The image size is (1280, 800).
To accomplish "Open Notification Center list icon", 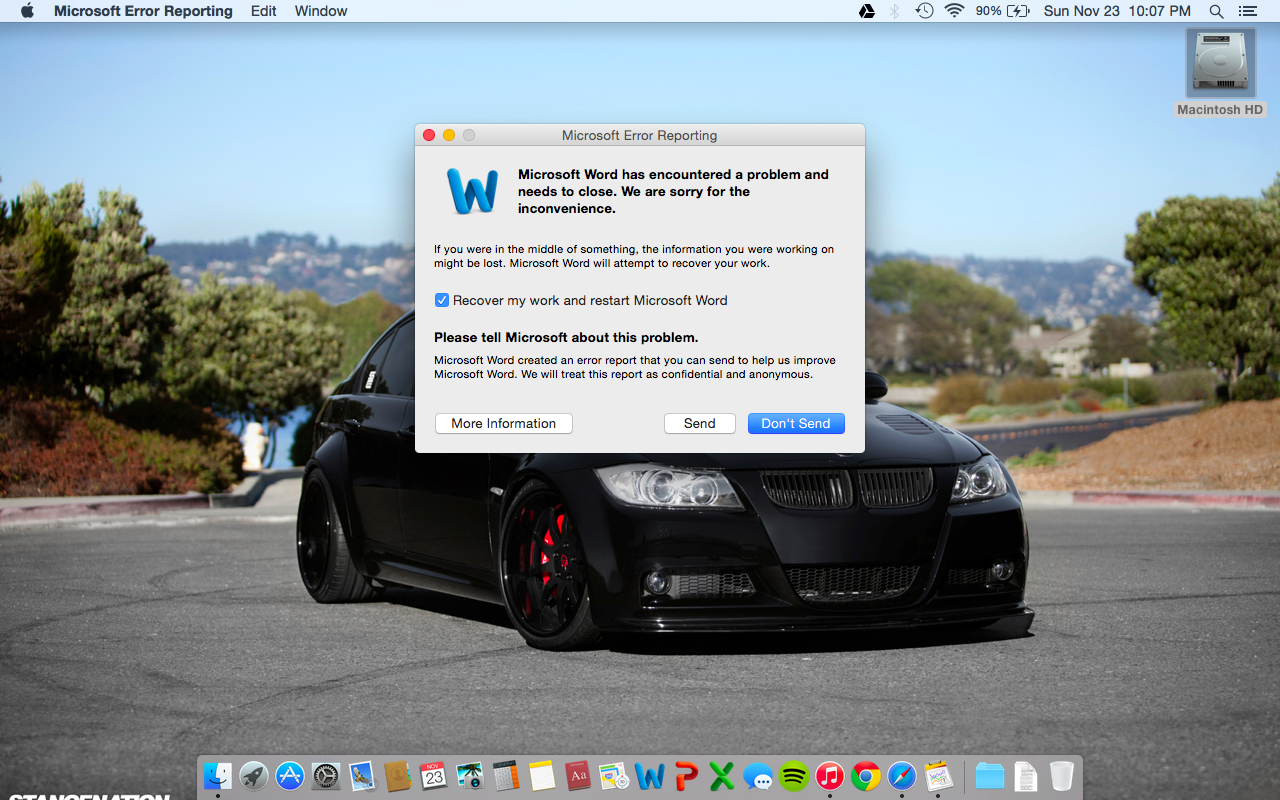I will [x=1247, y=11].
